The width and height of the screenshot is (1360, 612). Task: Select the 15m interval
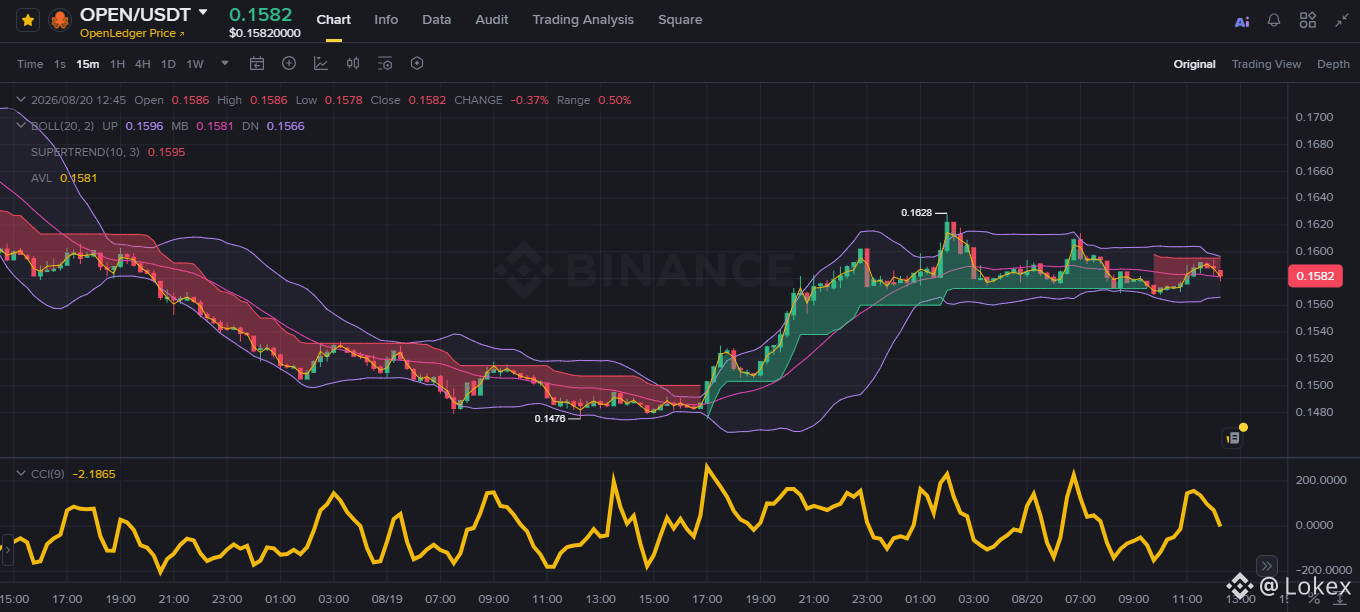coord(88,64)
